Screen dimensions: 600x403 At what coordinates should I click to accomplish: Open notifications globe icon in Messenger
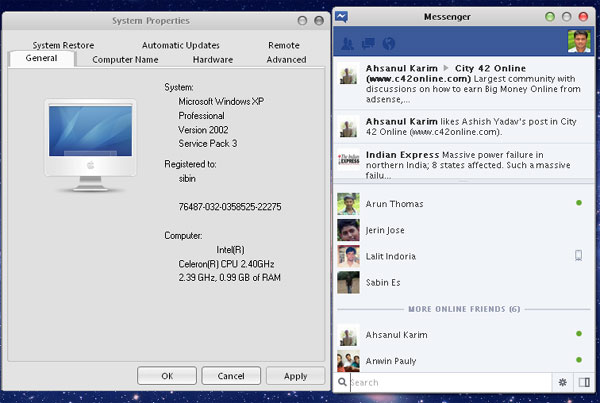tap(388, 43)
